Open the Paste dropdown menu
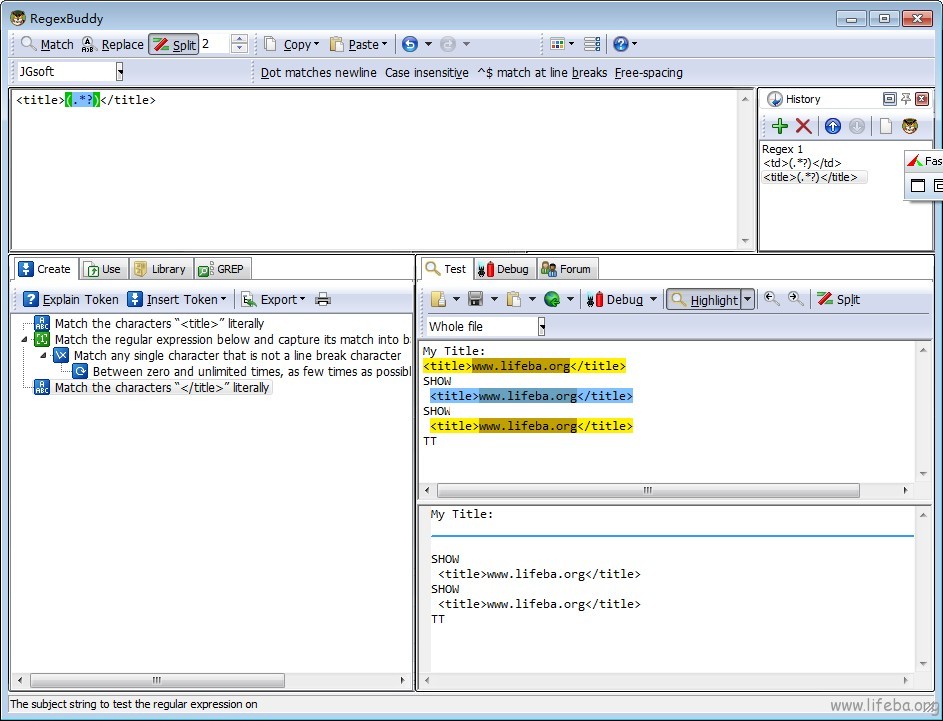The width and height of the screenshot is (943, 721). pos(359,44)
